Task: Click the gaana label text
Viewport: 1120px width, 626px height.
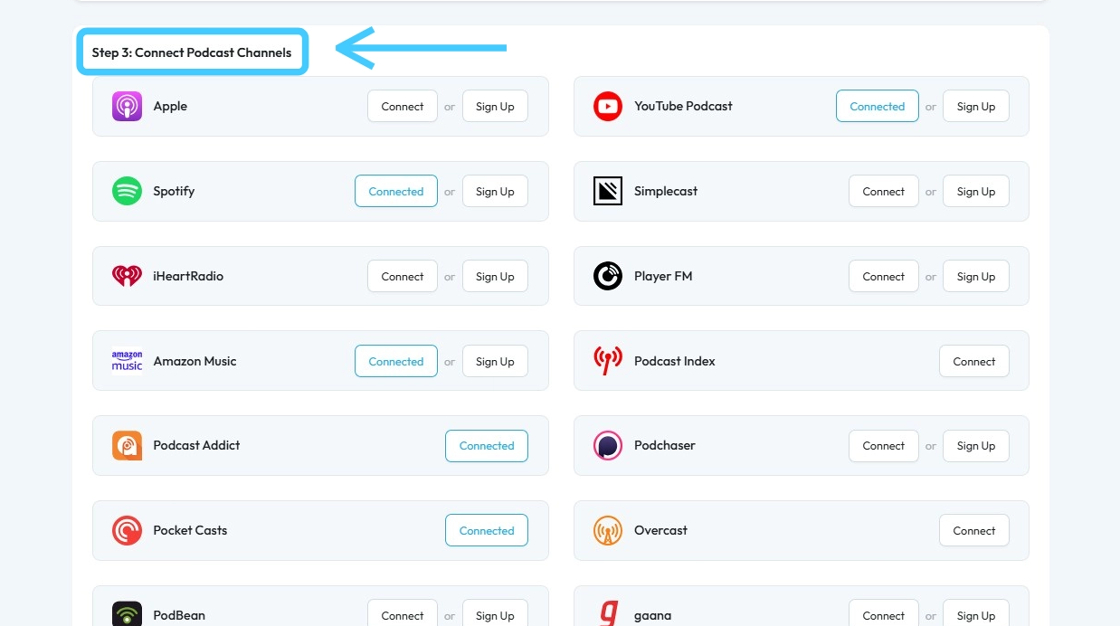Action: [653, 616]
